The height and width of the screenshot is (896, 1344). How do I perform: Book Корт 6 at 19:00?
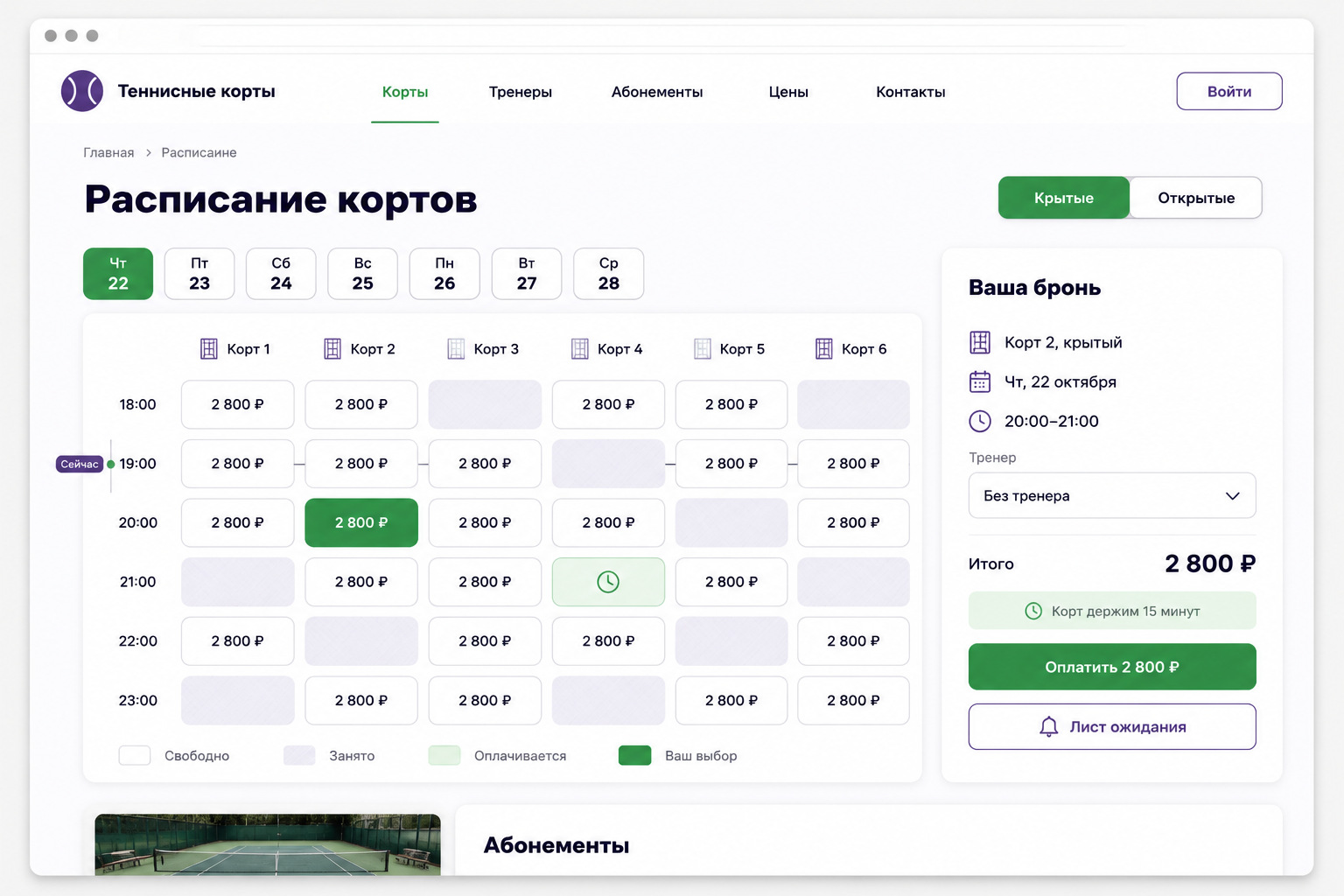pos(853,464)
